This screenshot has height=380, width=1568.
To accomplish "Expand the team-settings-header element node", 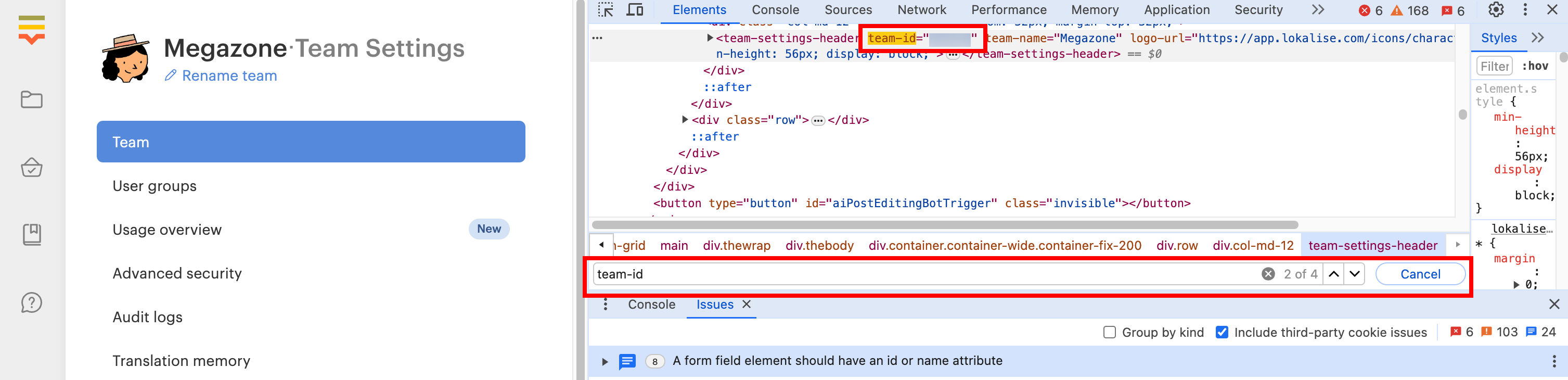I will point(710,38).
